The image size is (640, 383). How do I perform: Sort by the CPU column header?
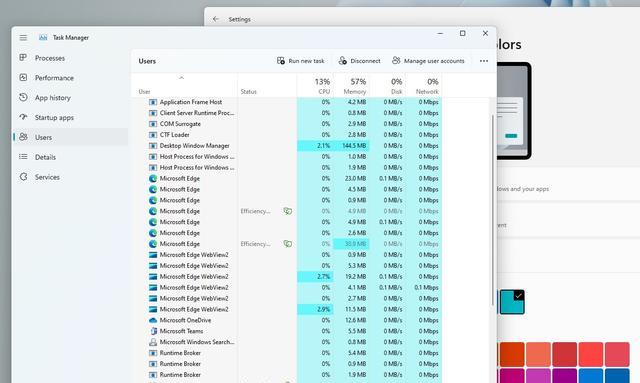click(x=315, y=86)
